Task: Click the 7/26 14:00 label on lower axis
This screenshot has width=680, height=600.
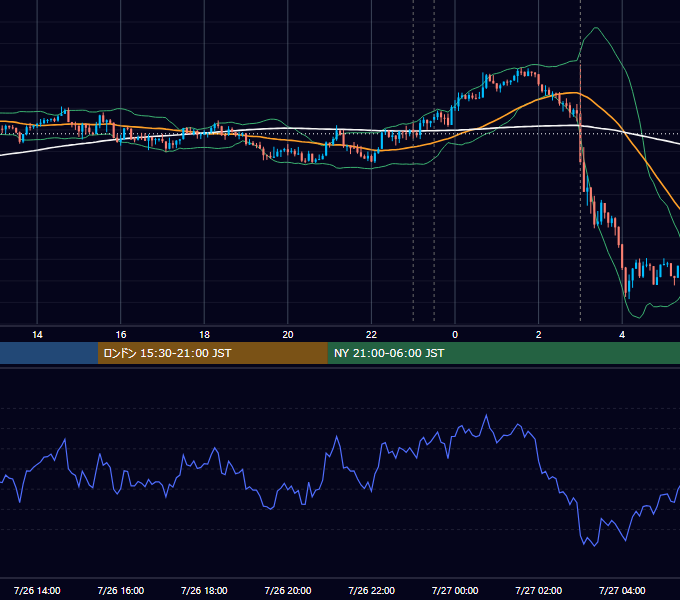Action: pyautogui.click(x=37, y=590)
